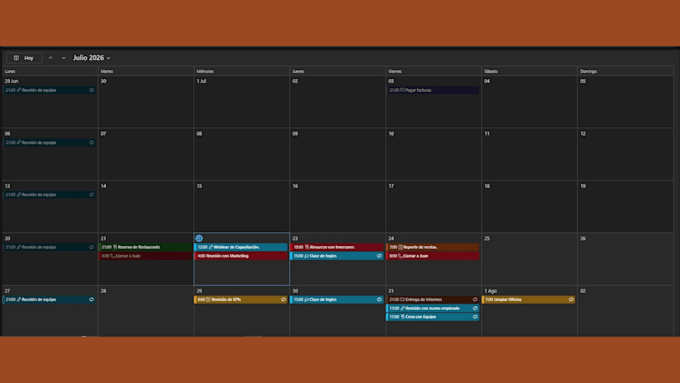Open the Webinar de Capacitación event
Screen dimensions: 680x383
[242, 247]
